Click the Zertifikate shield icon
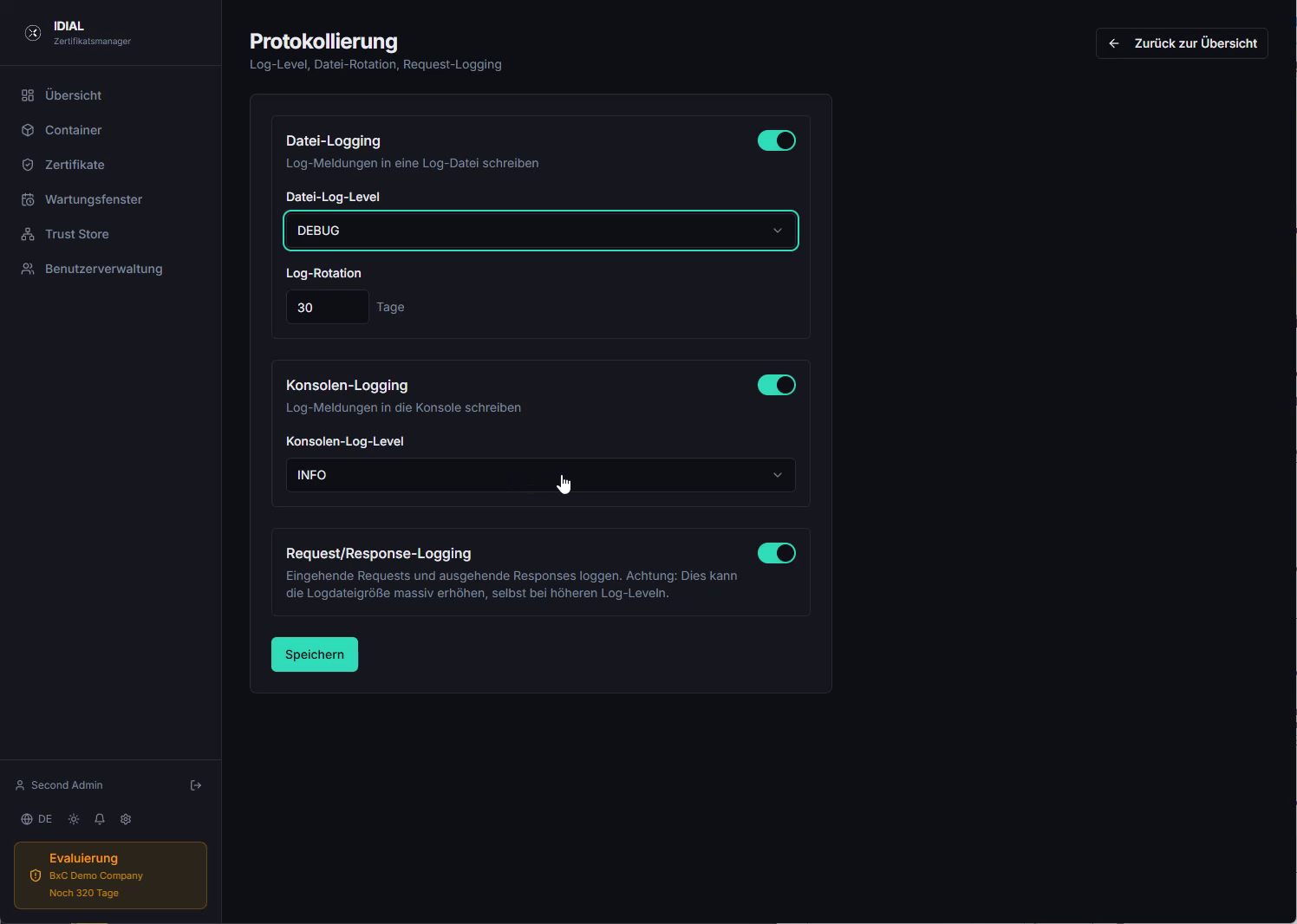This screenshot has width=1297, height=924. click(x=28, y=165)
